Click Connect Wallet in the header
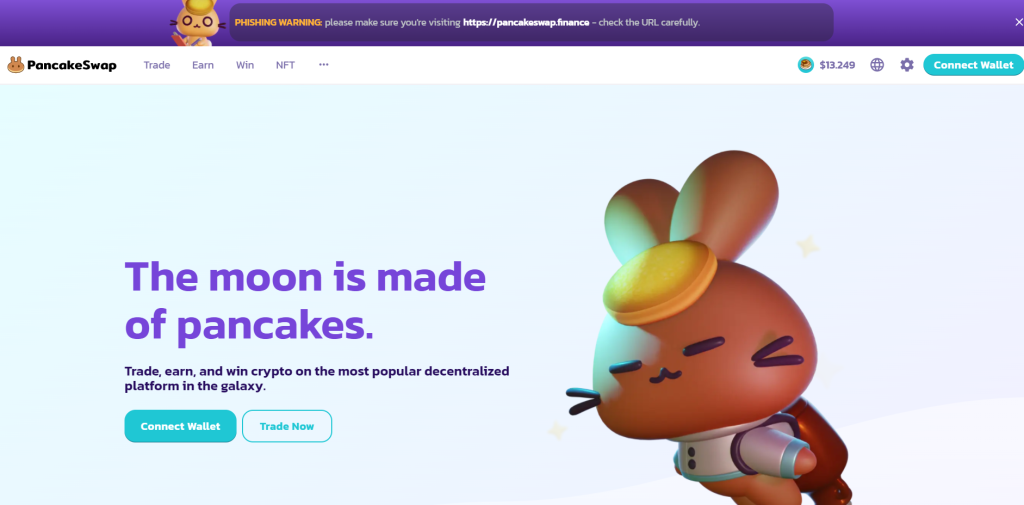This screenshot has height=505, width=1024. tap(974, 65)
